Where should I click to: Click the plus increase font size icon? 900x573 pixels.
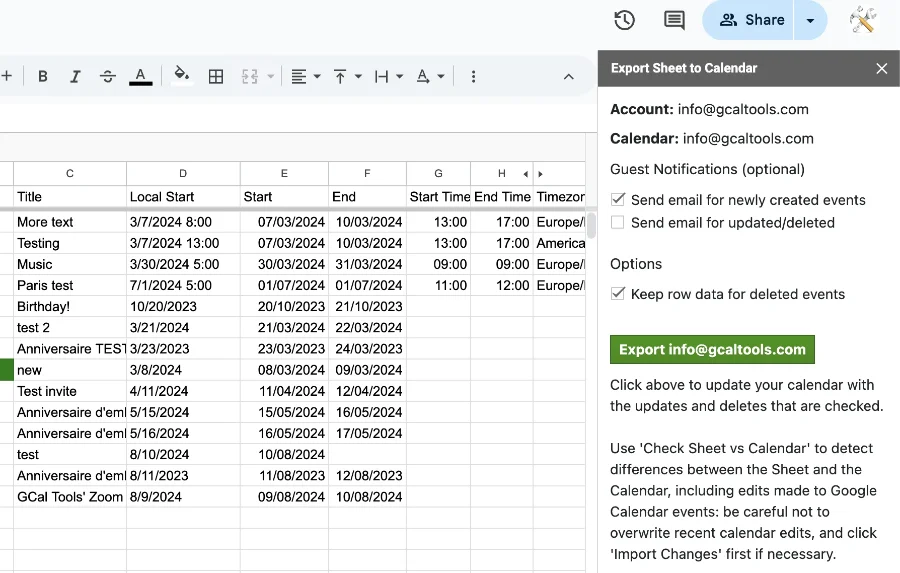(x=6, y=76)
